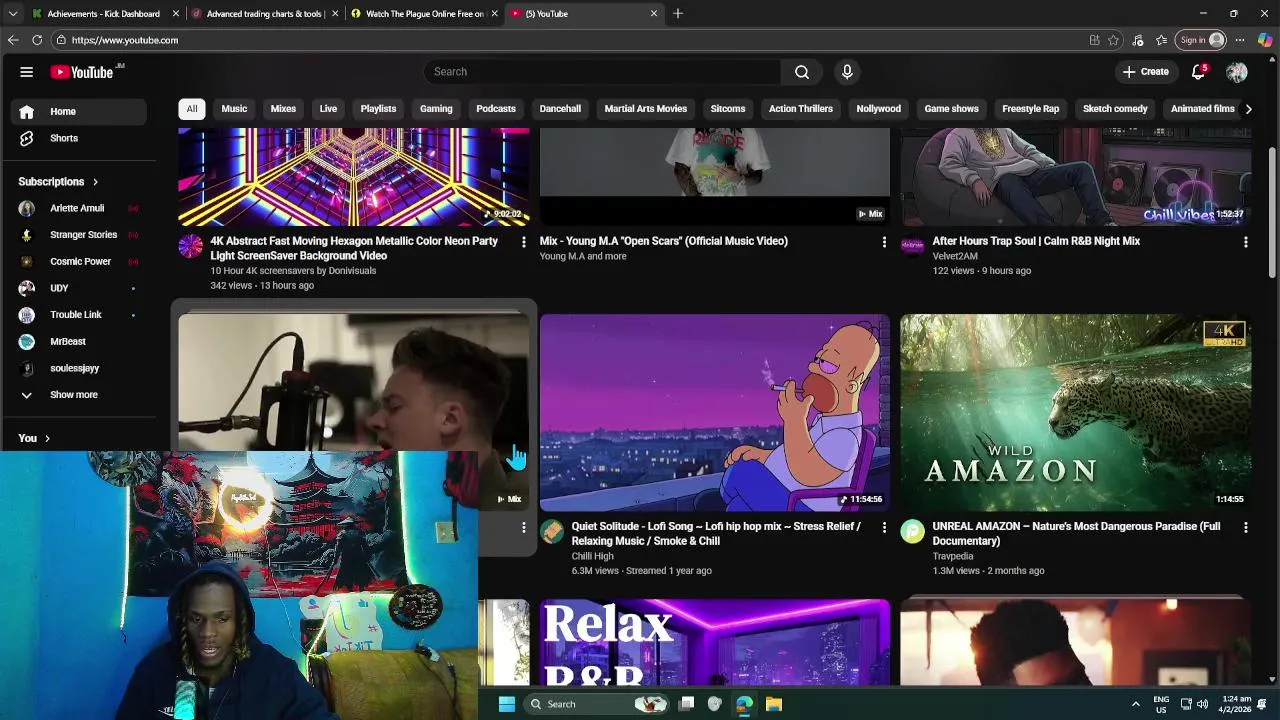Open the notifications bell
The height and width of the screenshot is (720, 1280).
1198,72
